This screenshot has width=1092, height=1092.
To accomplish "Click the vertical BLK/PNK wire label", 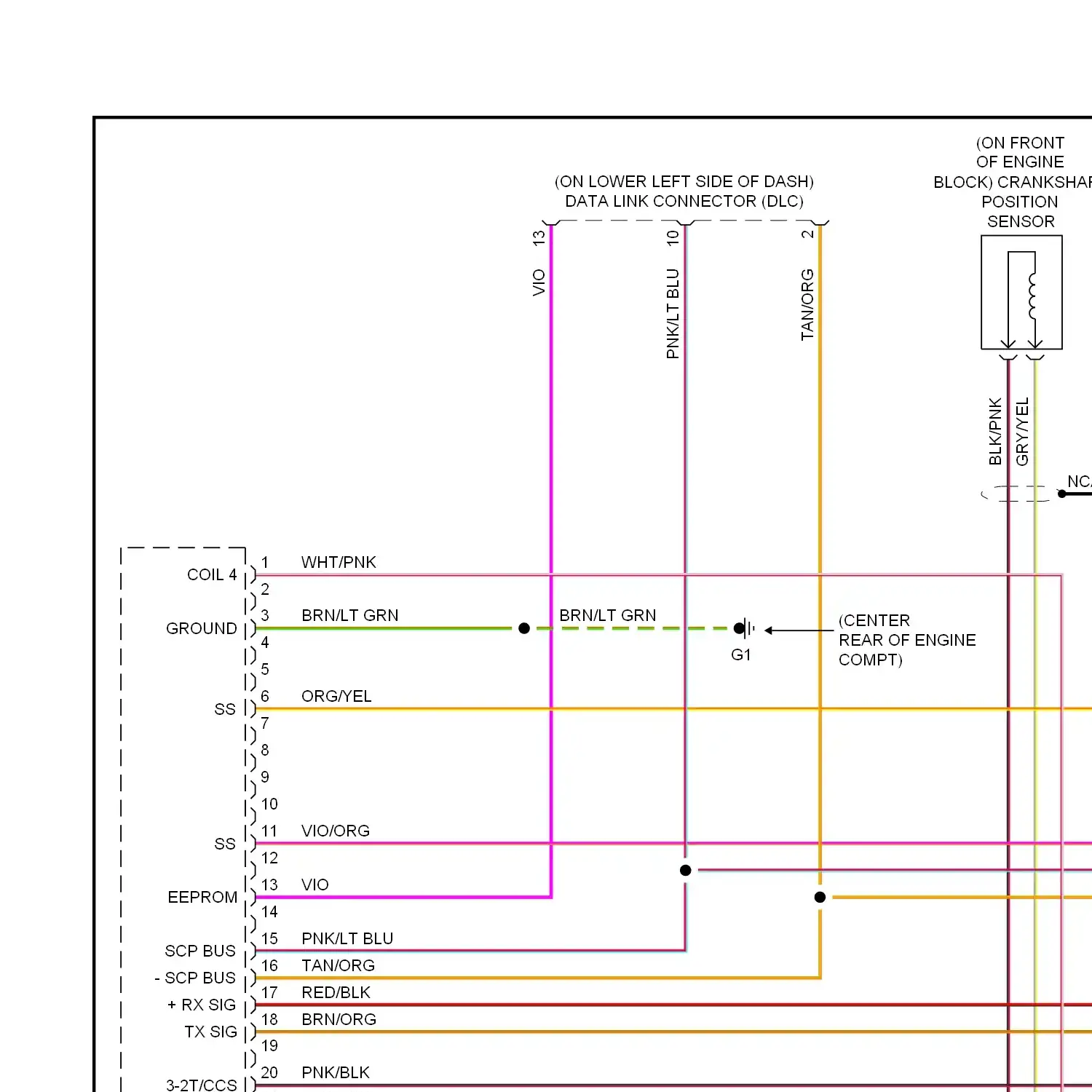I will click(x=995, y=431).
